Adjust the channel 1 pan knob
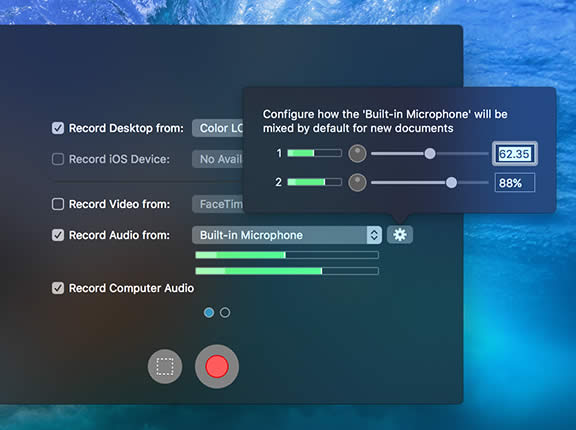576x430 pixels. pos(357,153)
